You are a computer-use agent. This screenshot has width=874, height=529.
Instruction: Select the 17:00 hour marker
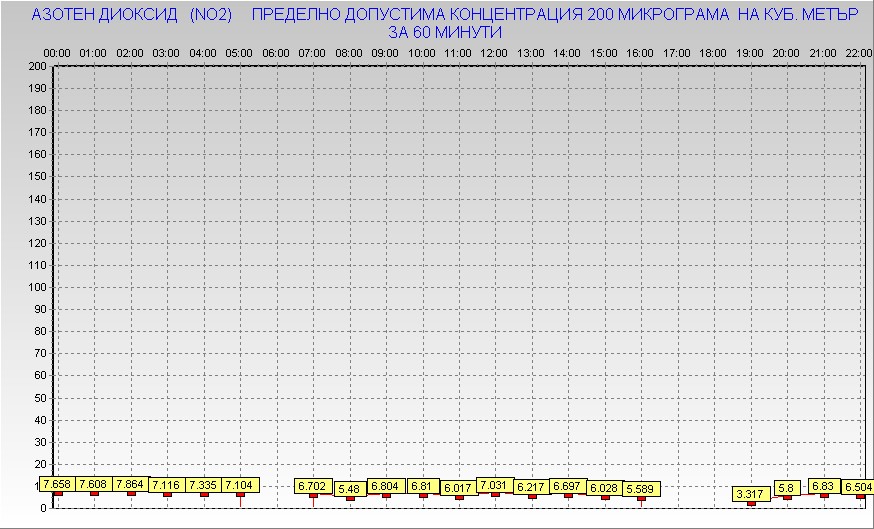[x=677, y=52]
